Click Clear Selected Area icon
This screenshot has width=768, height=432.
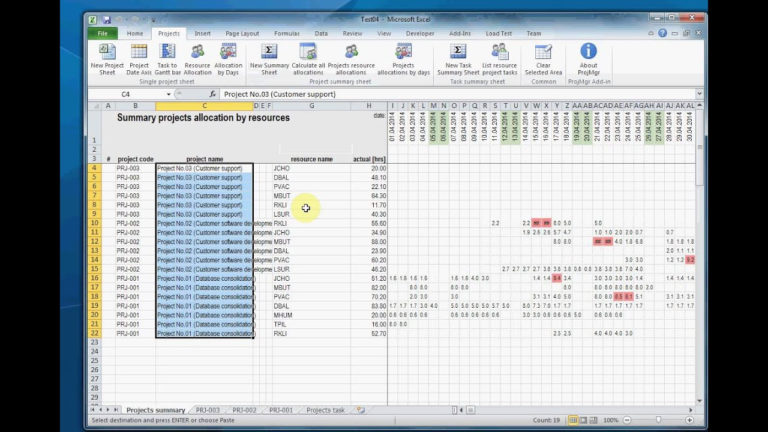(543, 58)
